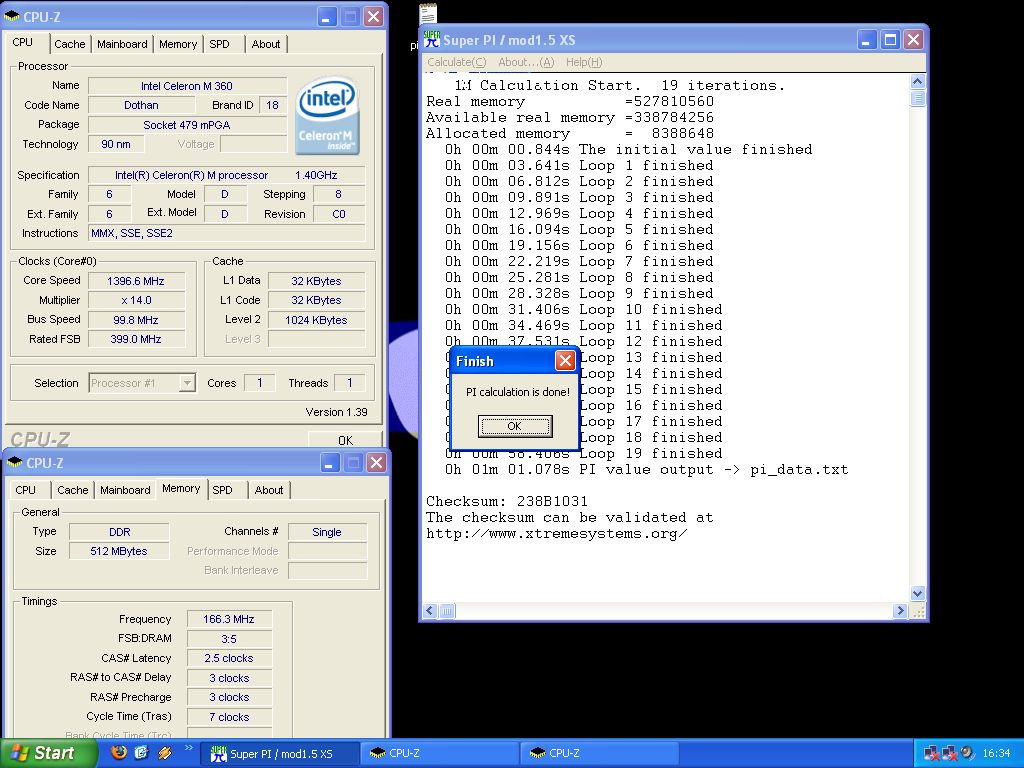The image size is (1024, 768).
Task: Switch to Cache tab in upper CPU-Z window
Action: [x=70, y=44]
